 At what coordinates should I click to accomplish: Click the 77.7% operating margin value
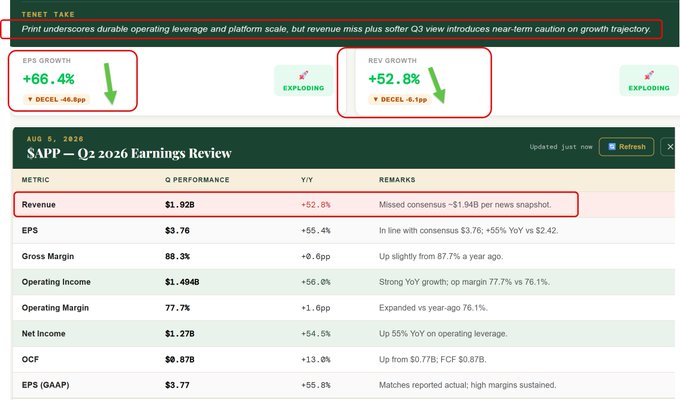coord(177,308)
